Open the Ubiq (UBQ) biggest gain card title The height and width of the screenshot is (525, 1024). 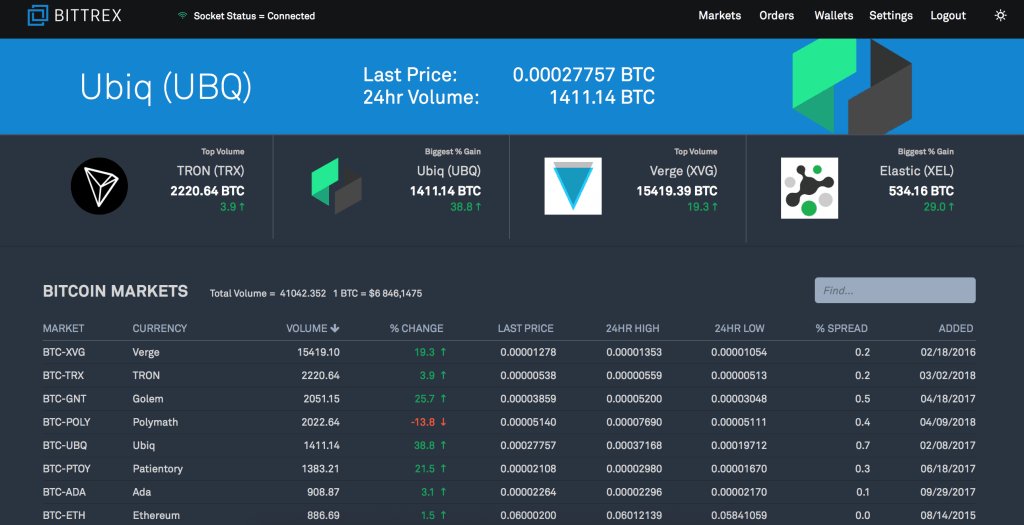click(449, 171)
